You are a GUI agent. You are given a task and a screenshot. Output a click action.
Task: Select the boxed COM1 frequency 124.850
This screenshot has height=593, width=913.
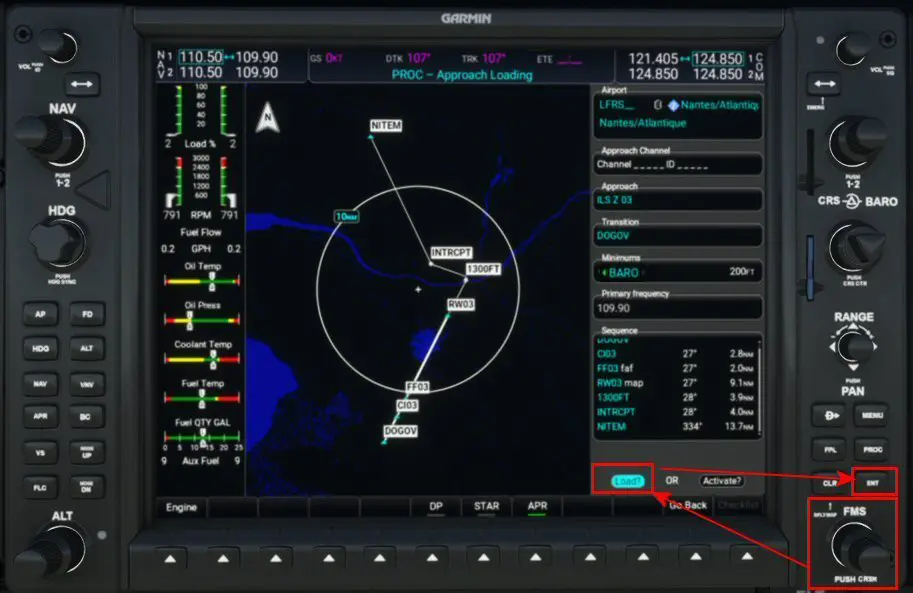[717, 59]
